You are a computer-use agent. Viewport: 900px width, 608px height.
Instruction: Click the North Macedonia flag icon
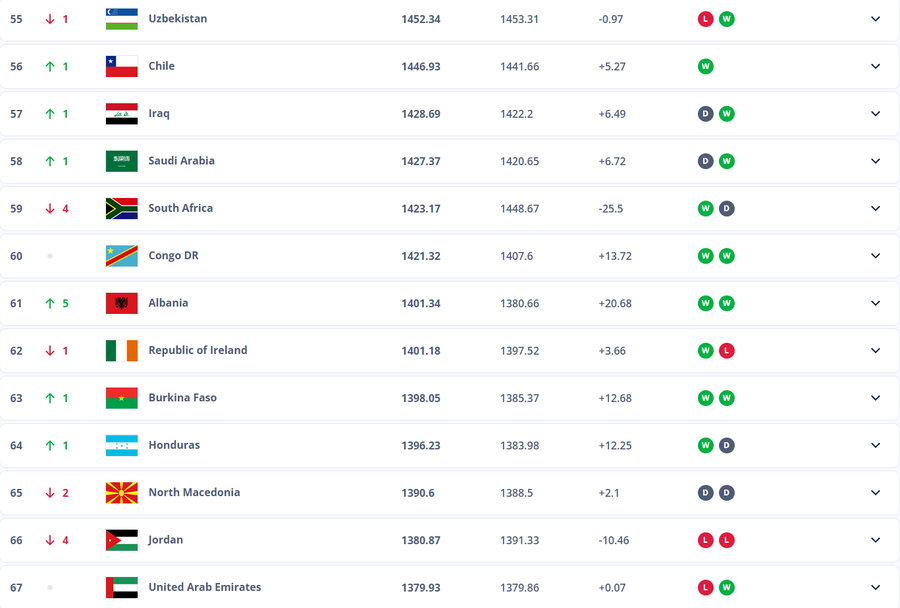[x=121, y=493]
